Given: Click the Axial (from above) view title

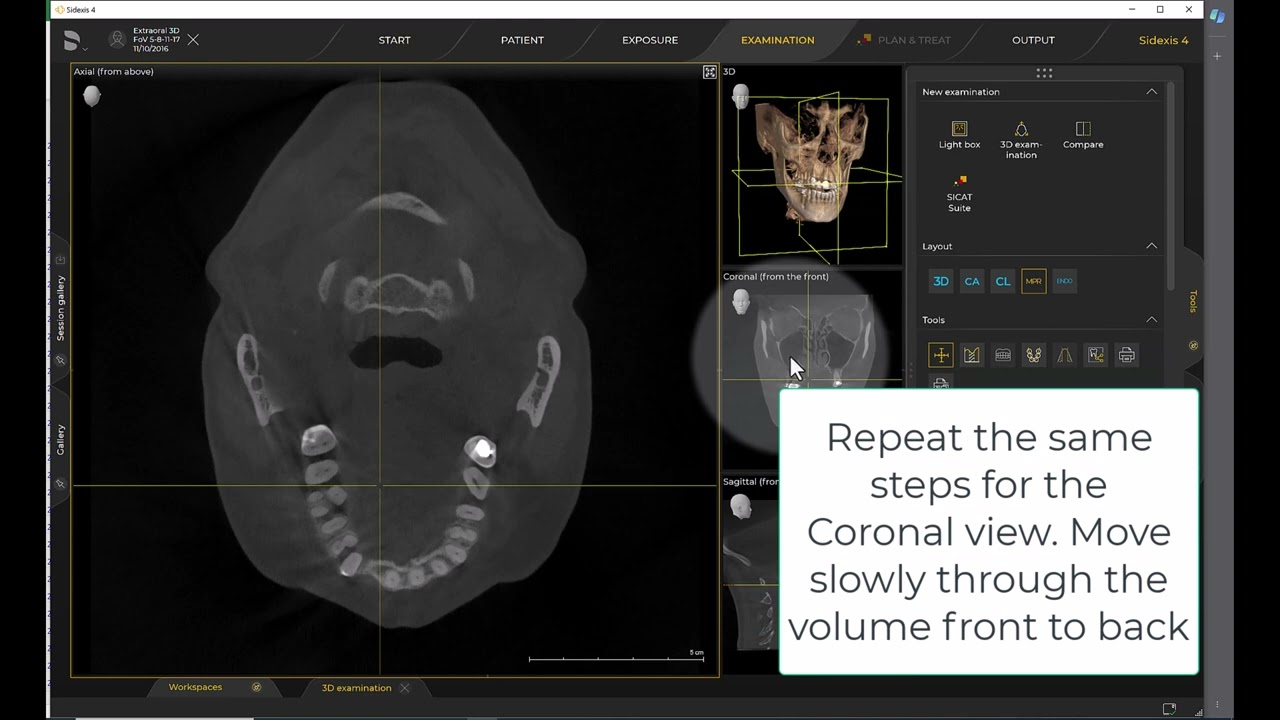Looking at the screenshot, I should [x=114, y=72].
